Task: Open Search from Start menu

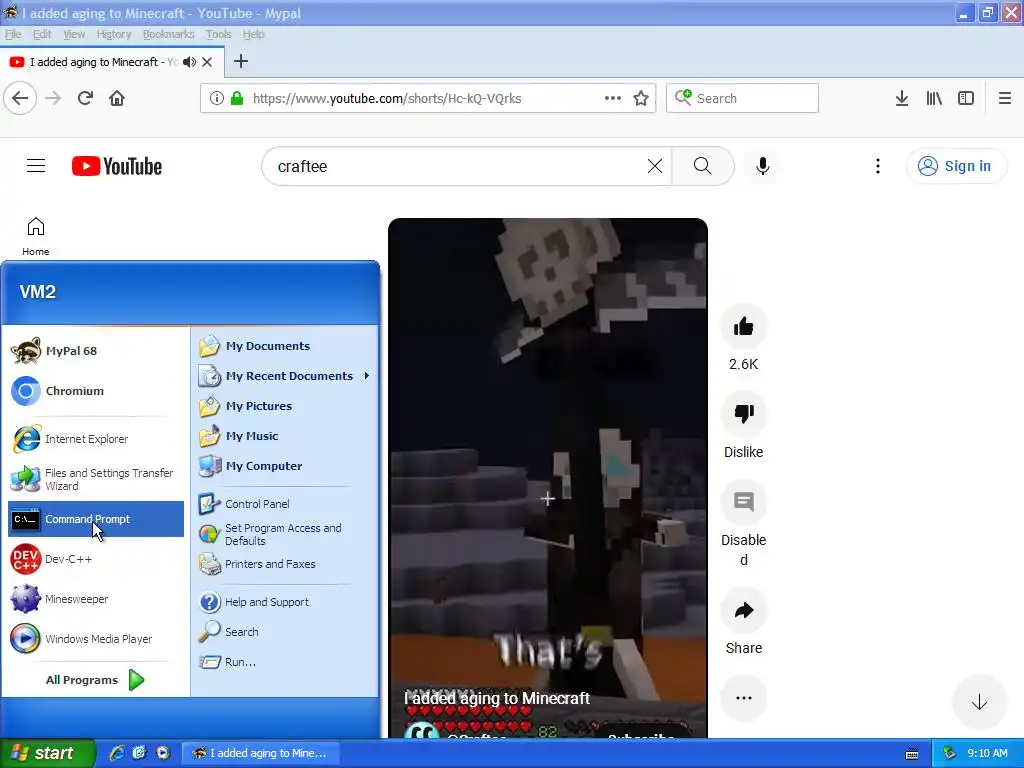Action: point(284,632)
